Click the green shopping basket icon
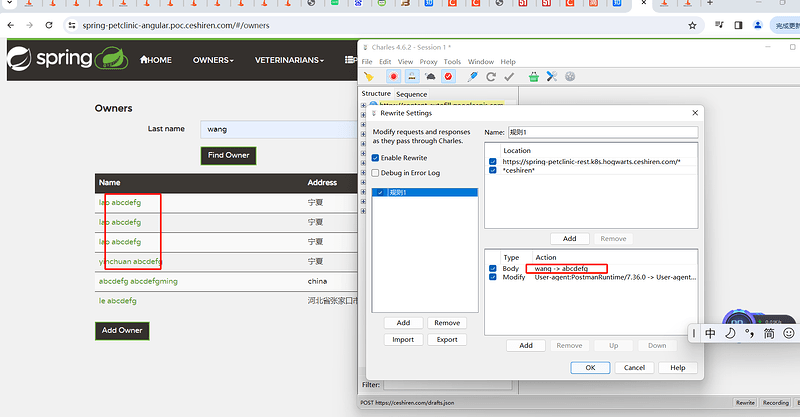Viewport: 800px width, 417px height. [534, 77]
